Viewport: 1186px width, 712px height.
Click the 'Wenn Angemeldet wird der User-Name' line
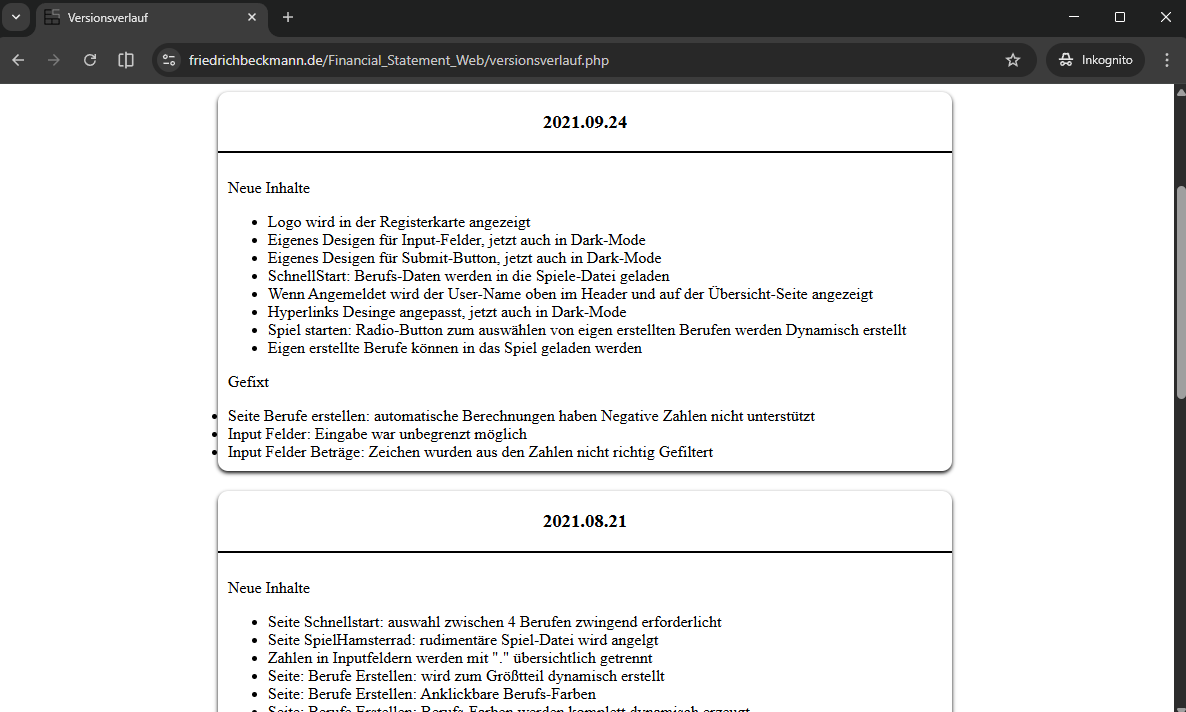coord(570,294)
